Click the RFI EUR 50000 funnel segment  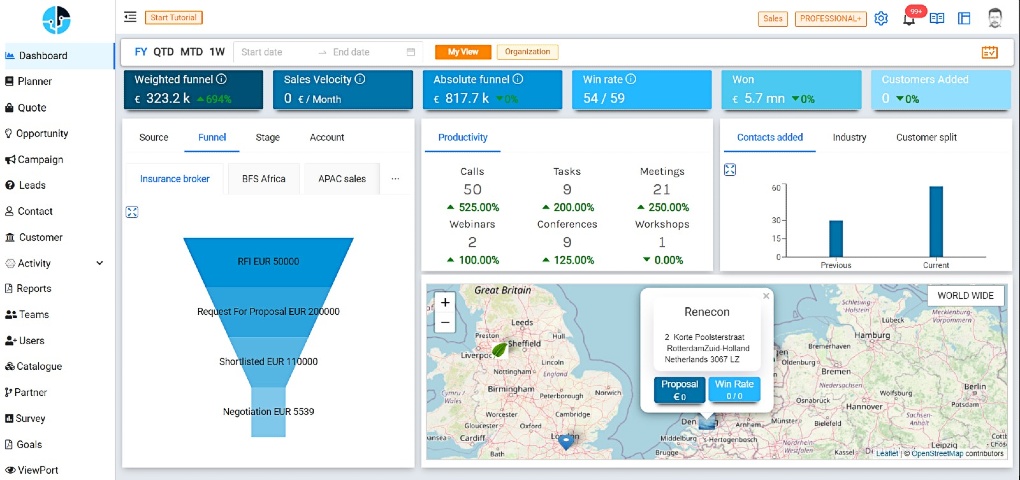point(268,261)
